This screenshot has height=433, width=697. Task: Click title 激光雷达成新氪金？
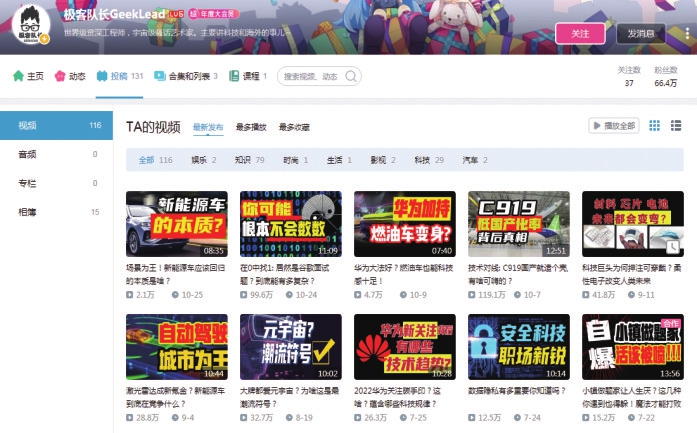(x=176, y=397)
